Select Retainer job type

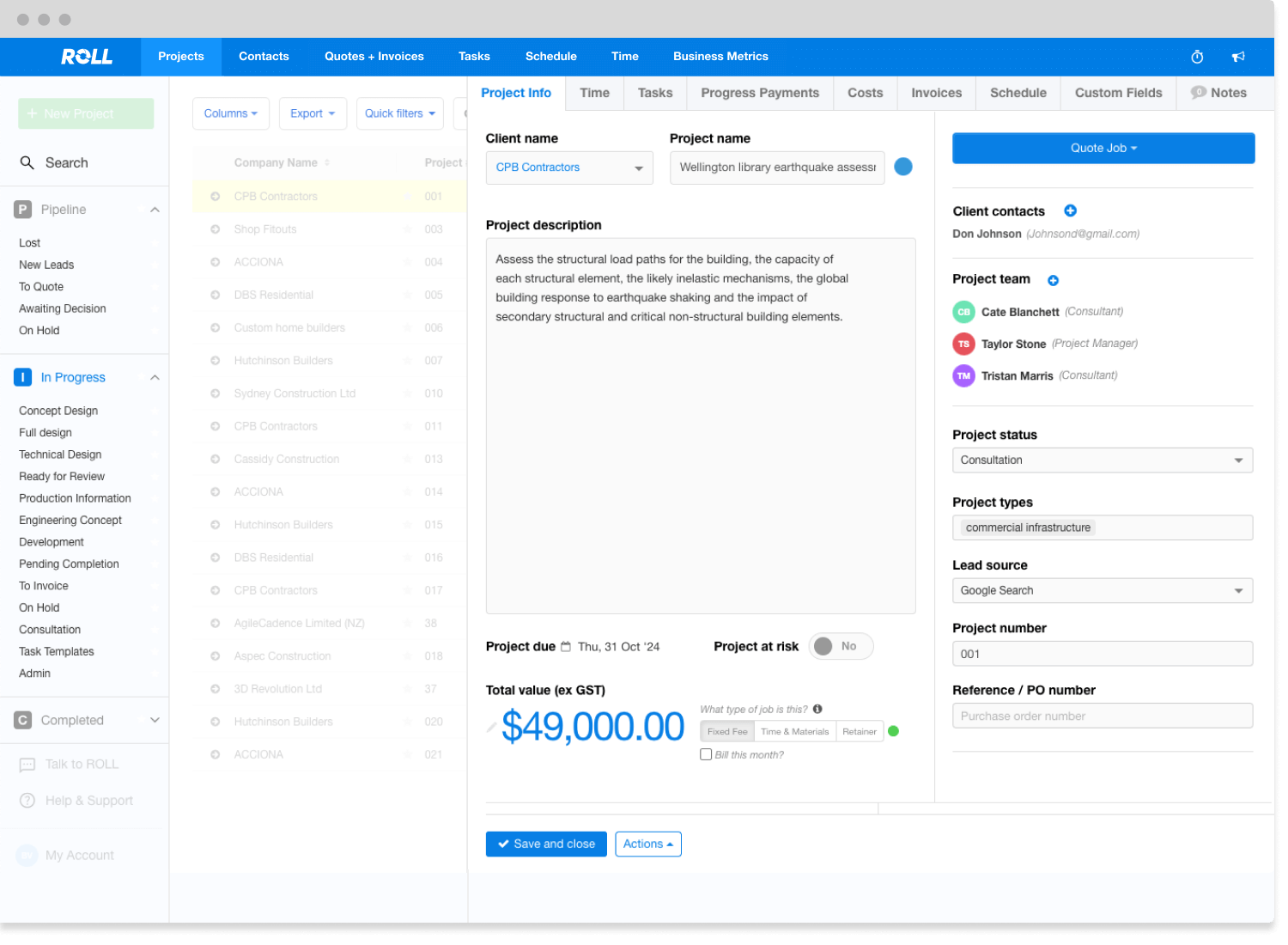pyautogui.click(x=860, y=732)
